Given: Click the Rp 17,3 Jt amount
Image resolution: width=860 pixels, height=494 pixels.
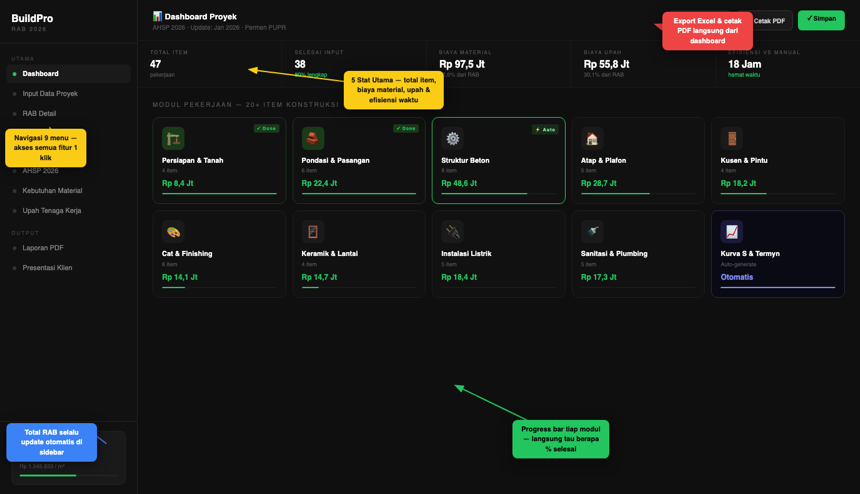Looking at the screenshot, I should pos(598,277).
